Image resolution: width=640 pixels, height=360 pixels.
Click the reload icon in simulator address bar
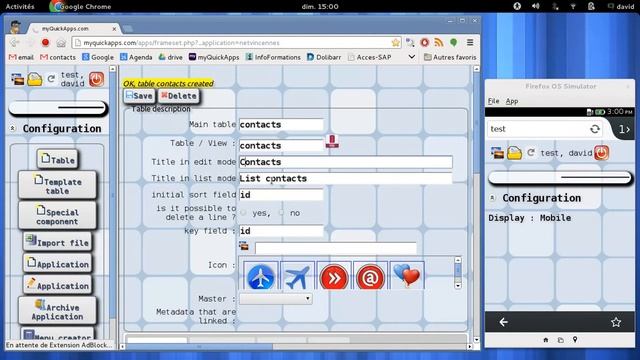[595, 129]
